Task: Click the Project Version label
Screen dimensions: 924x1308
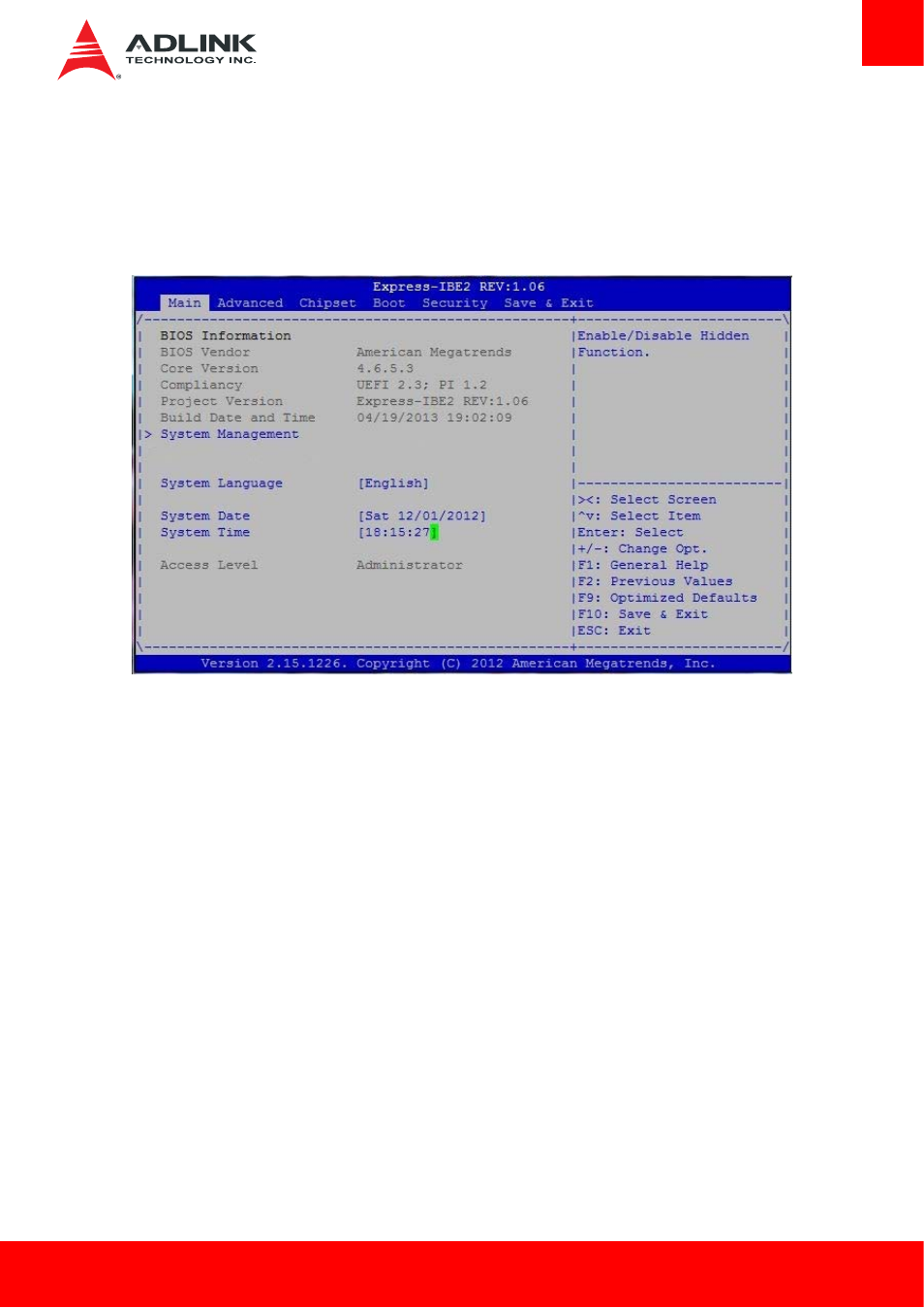Action: pos(222,402)
